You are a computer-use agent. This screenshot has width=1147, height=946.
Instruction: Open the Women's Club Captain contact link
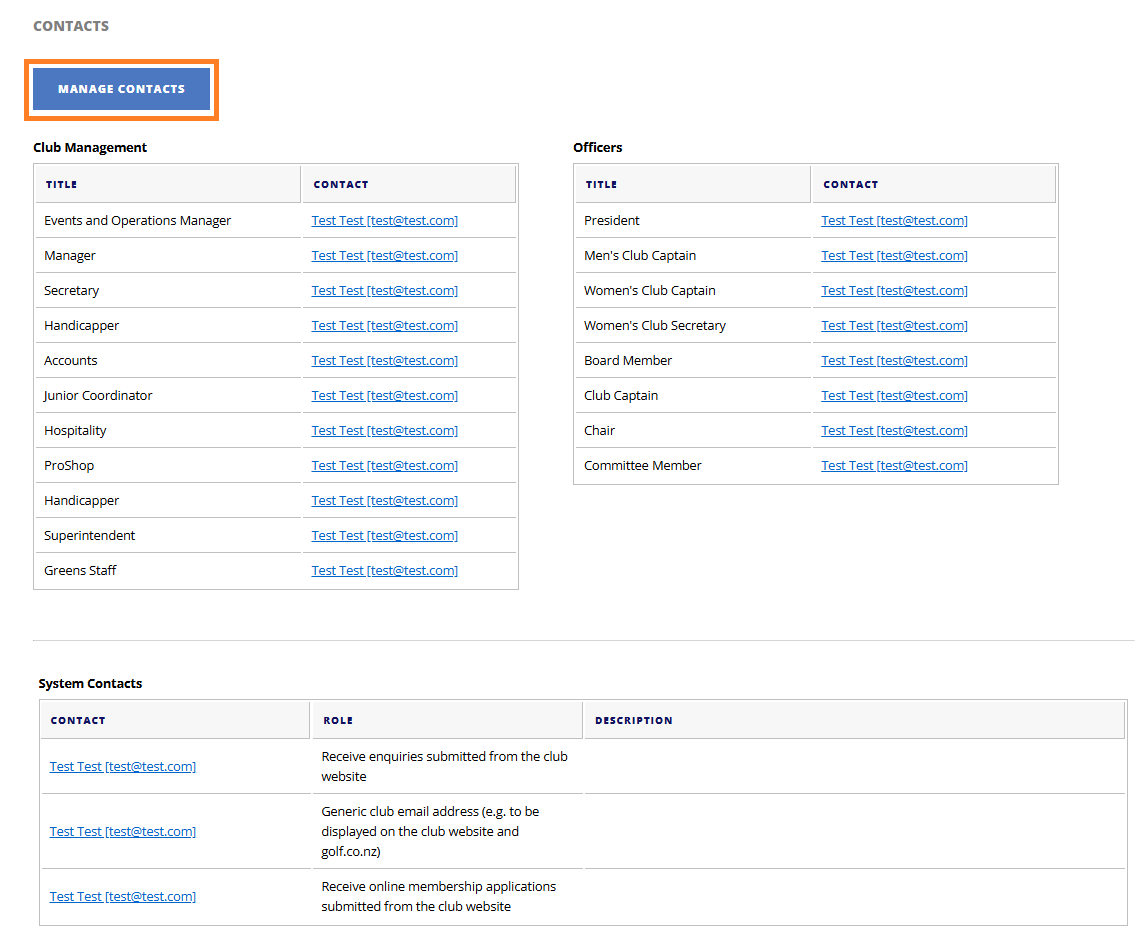[x=894, y=290]
